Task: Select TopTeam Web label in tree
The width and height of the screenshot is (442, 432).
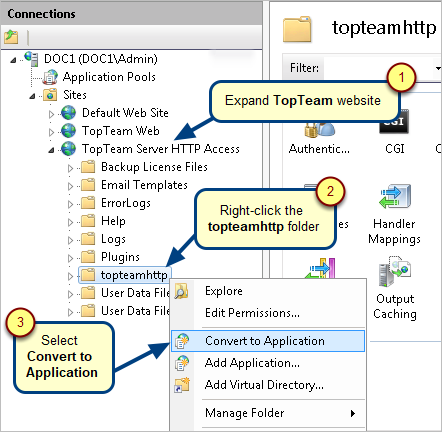Action: pos(121,131)
